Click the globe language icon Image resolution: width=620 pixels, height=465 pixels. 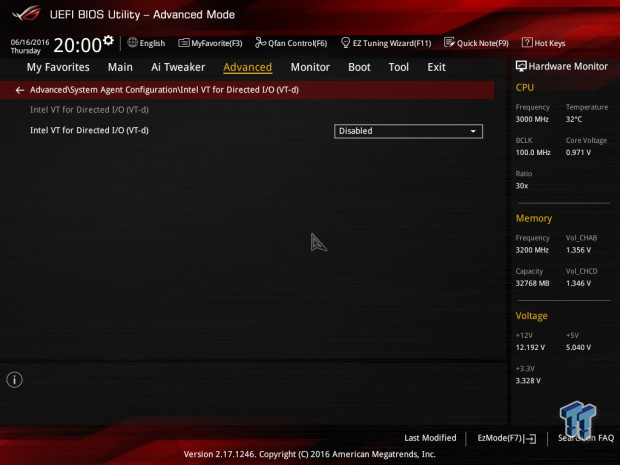(132, 43)
